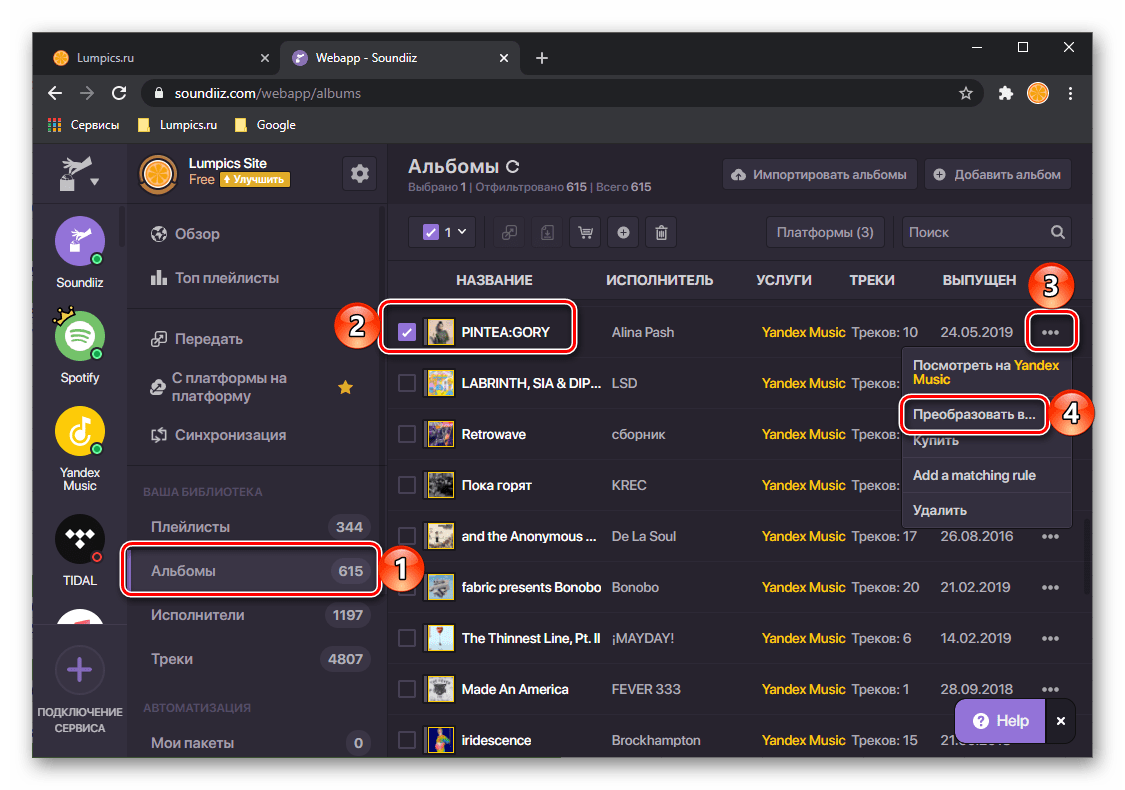Screen dimensions: 1125x790
Task: Click the Spotify service icon
Action: coord(80,337)
